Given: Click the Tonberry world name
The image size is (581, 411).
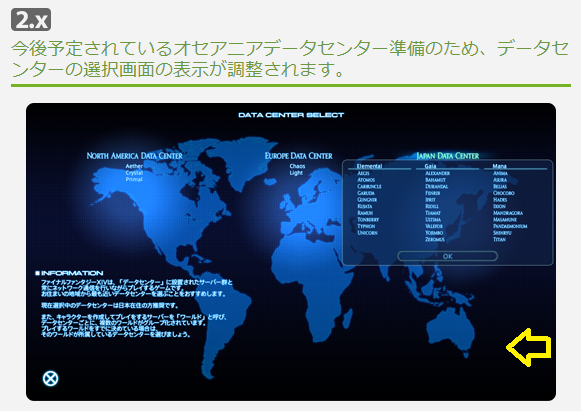Looking at the screenshot, I should [x=368, y=220].
